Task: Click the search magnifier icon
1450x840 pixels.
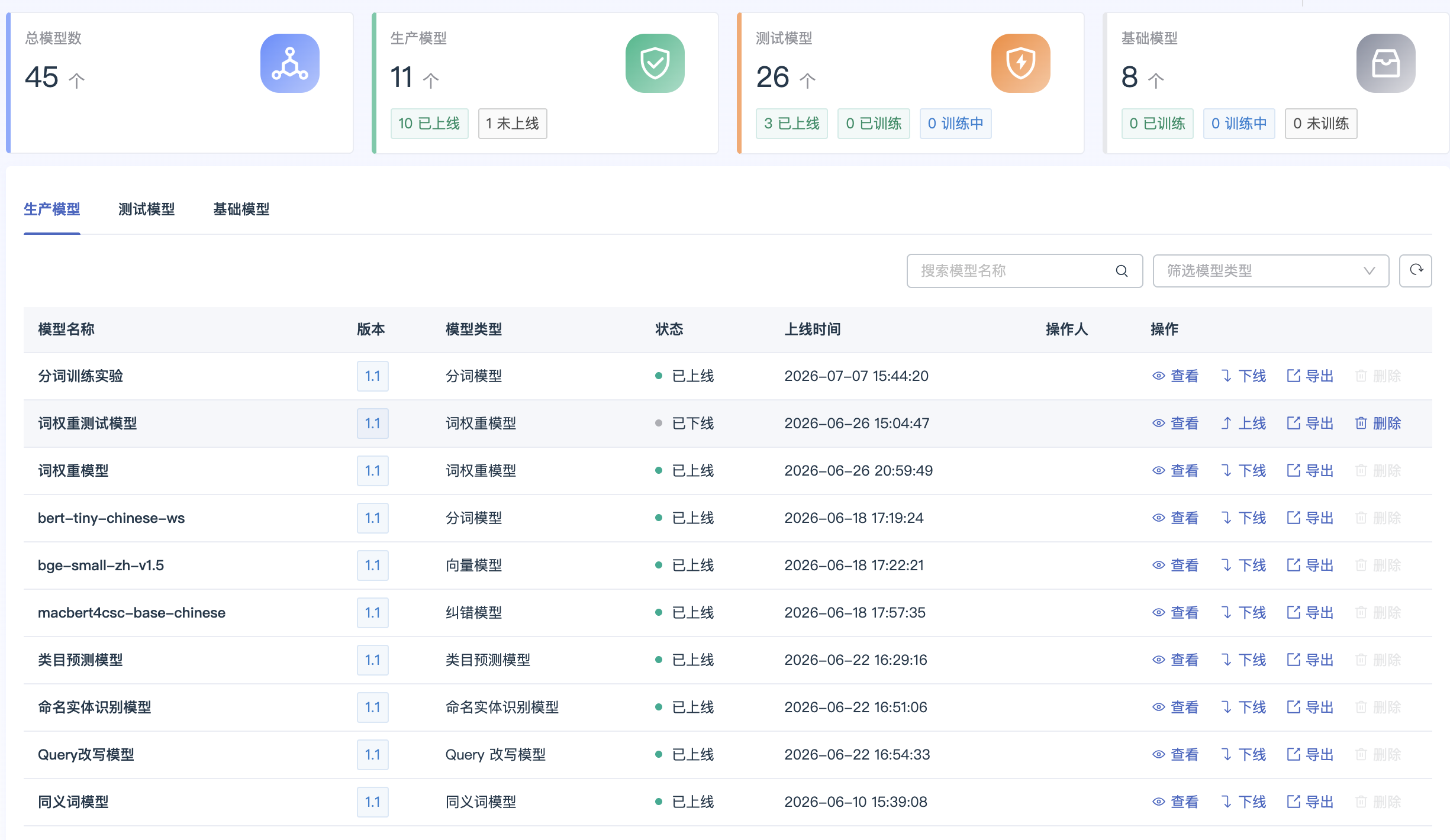Action: (x=1122, y=271)
